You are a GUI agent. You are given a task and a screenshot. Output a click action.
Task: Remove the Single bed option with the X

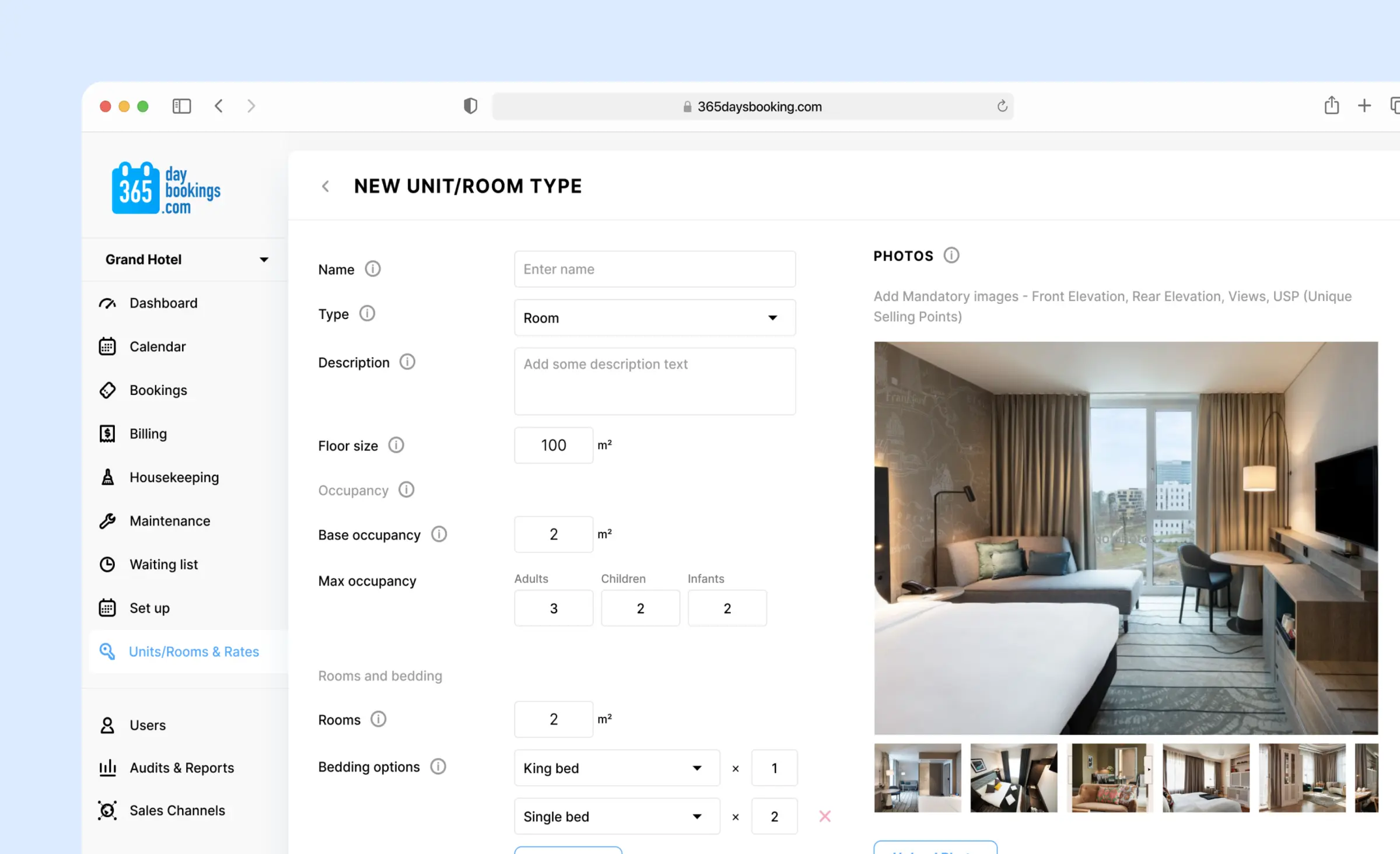coord(824,816)
